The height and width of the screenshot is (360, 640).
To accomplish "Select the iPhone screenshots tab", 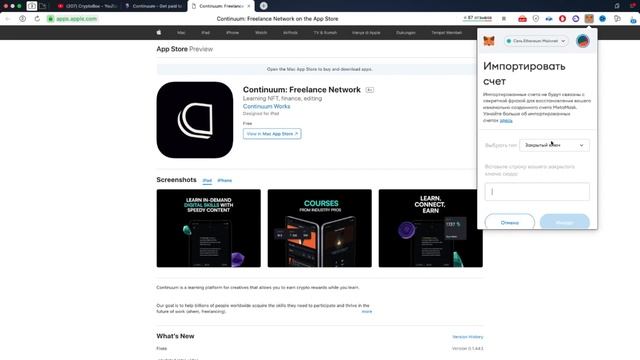I will point(224,180).
